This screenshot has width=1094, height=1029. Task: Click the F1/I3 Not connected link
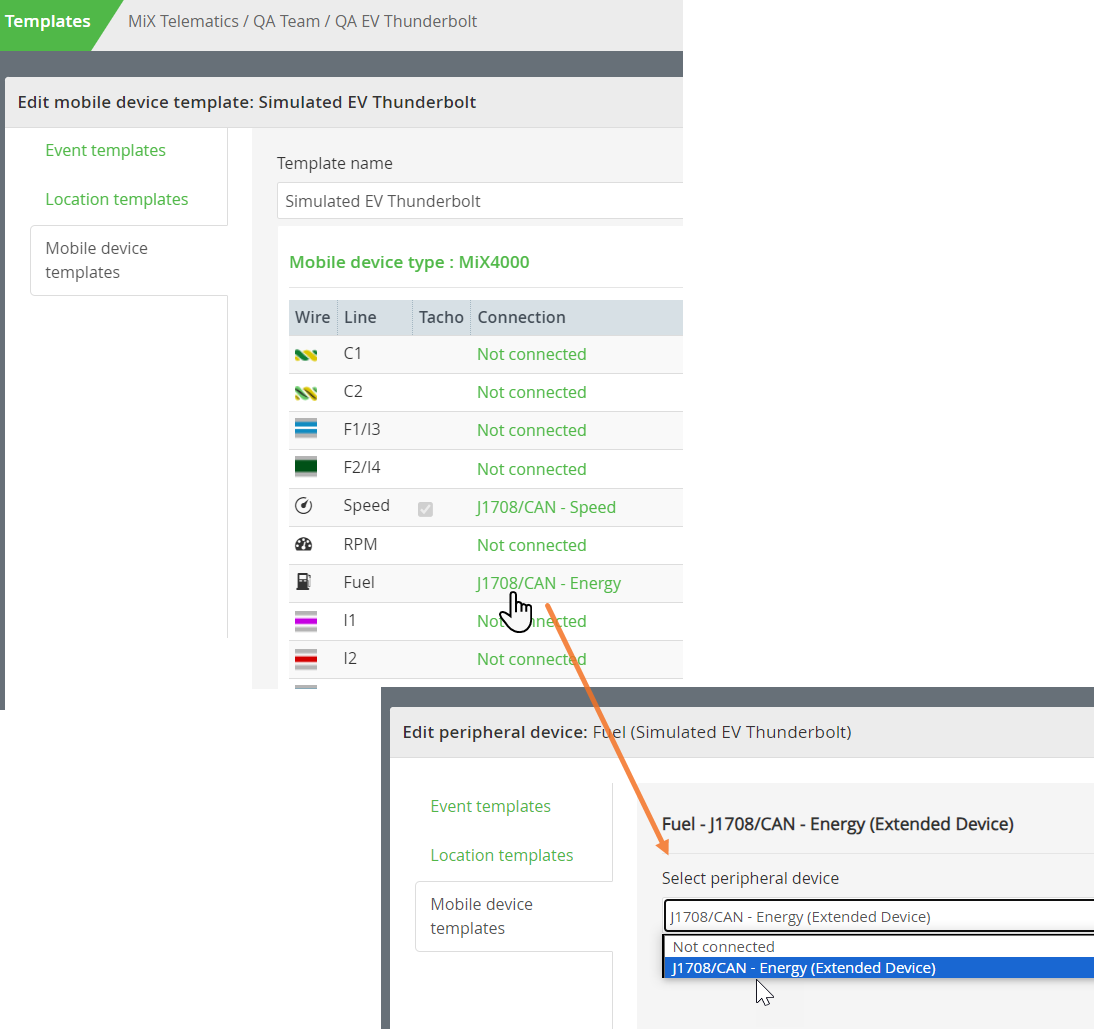click(x=532, y=430)
